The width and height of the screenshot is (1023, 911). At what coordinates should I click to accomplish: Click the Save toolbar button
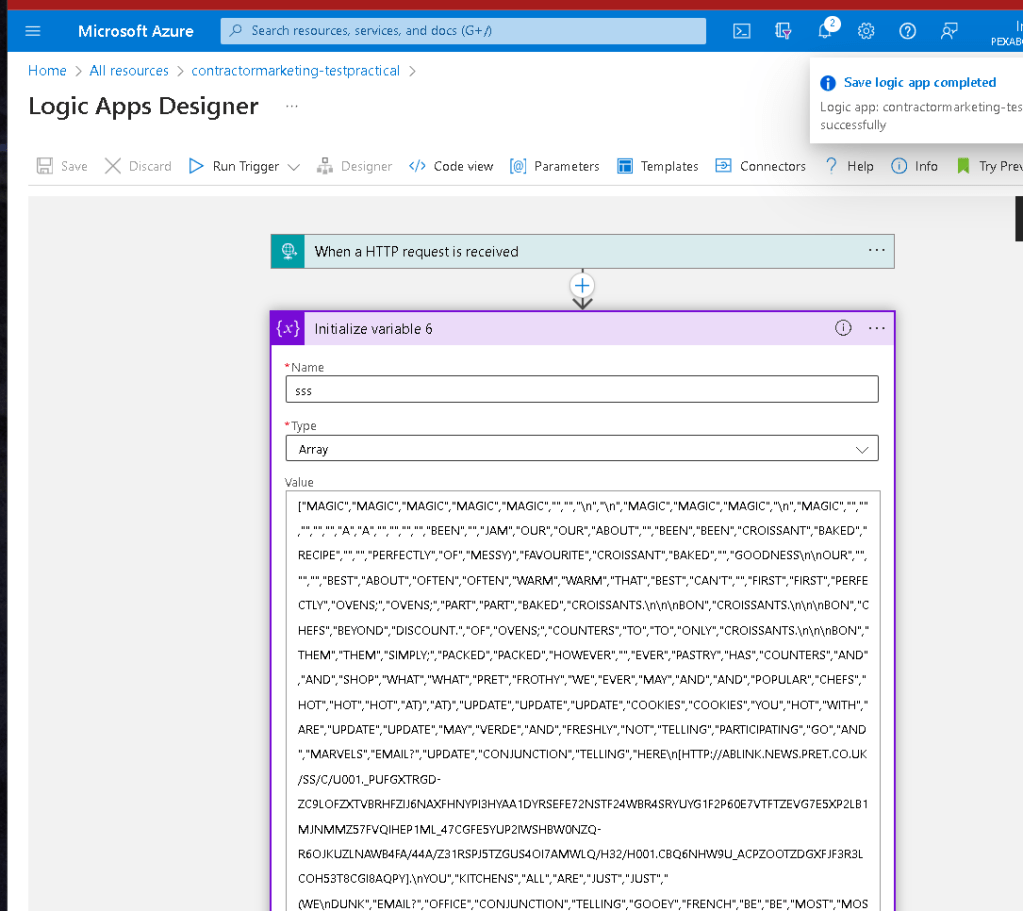point(62,166)
